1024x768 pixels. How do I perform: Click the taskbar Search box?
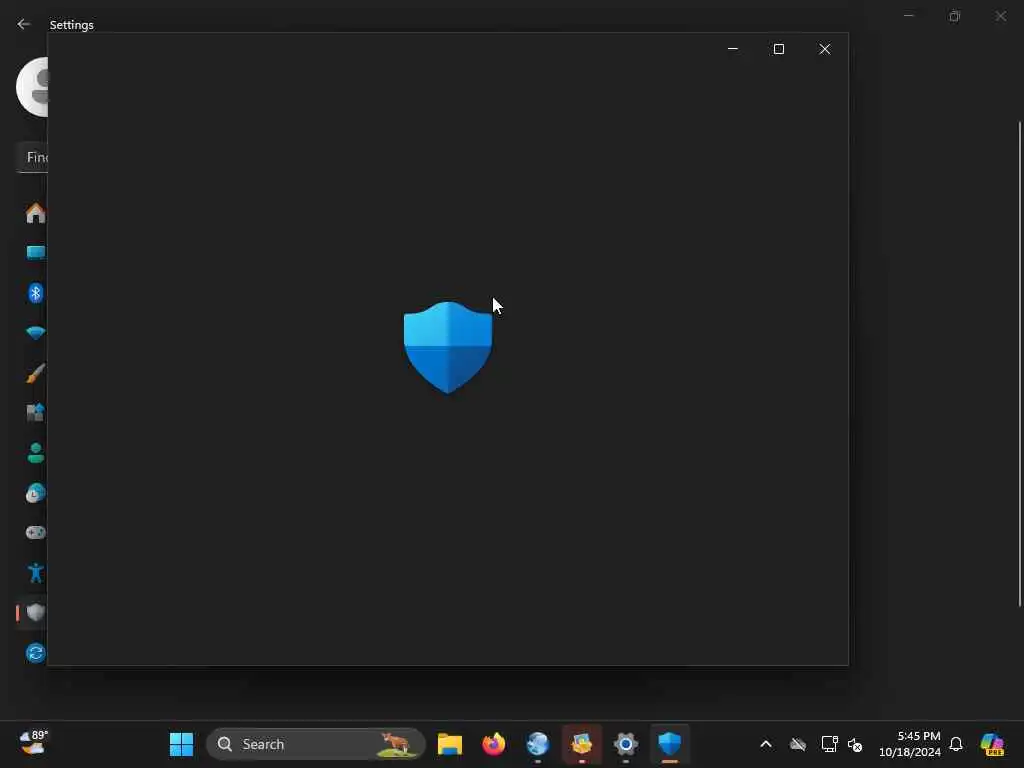click(316, 744)
